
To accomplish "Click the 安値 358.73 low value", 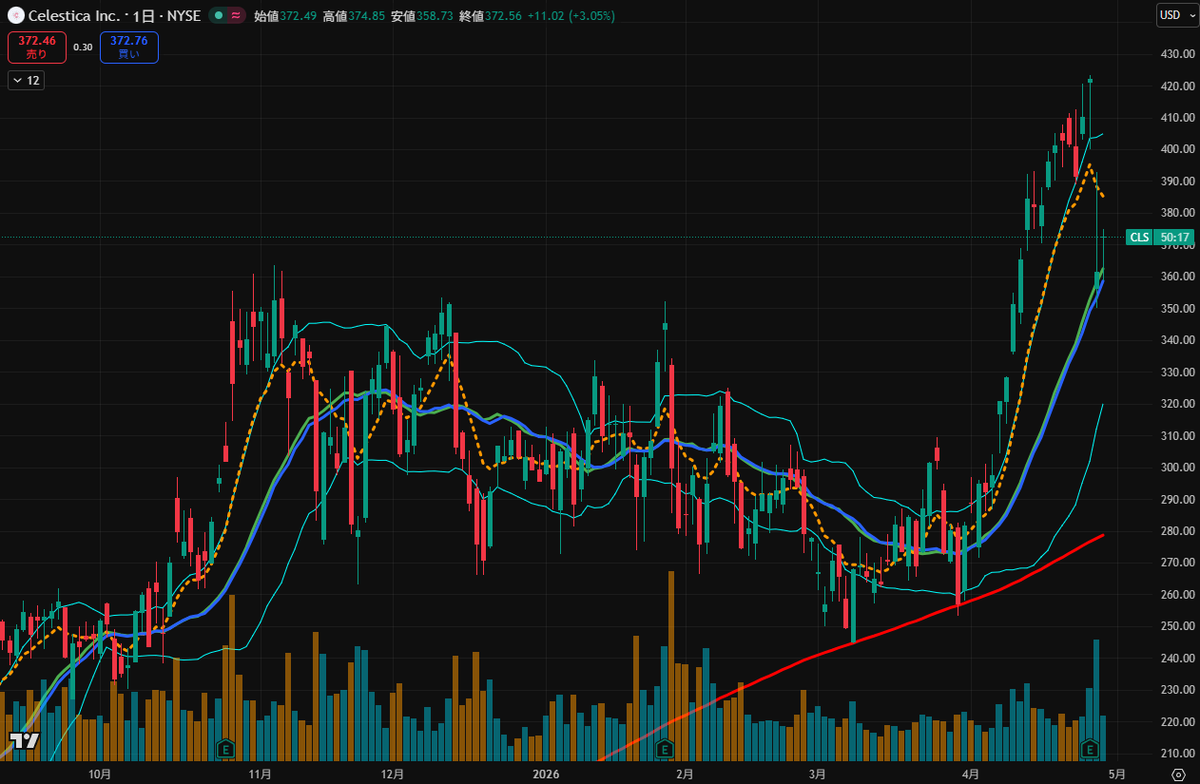I will click(420, 16).
